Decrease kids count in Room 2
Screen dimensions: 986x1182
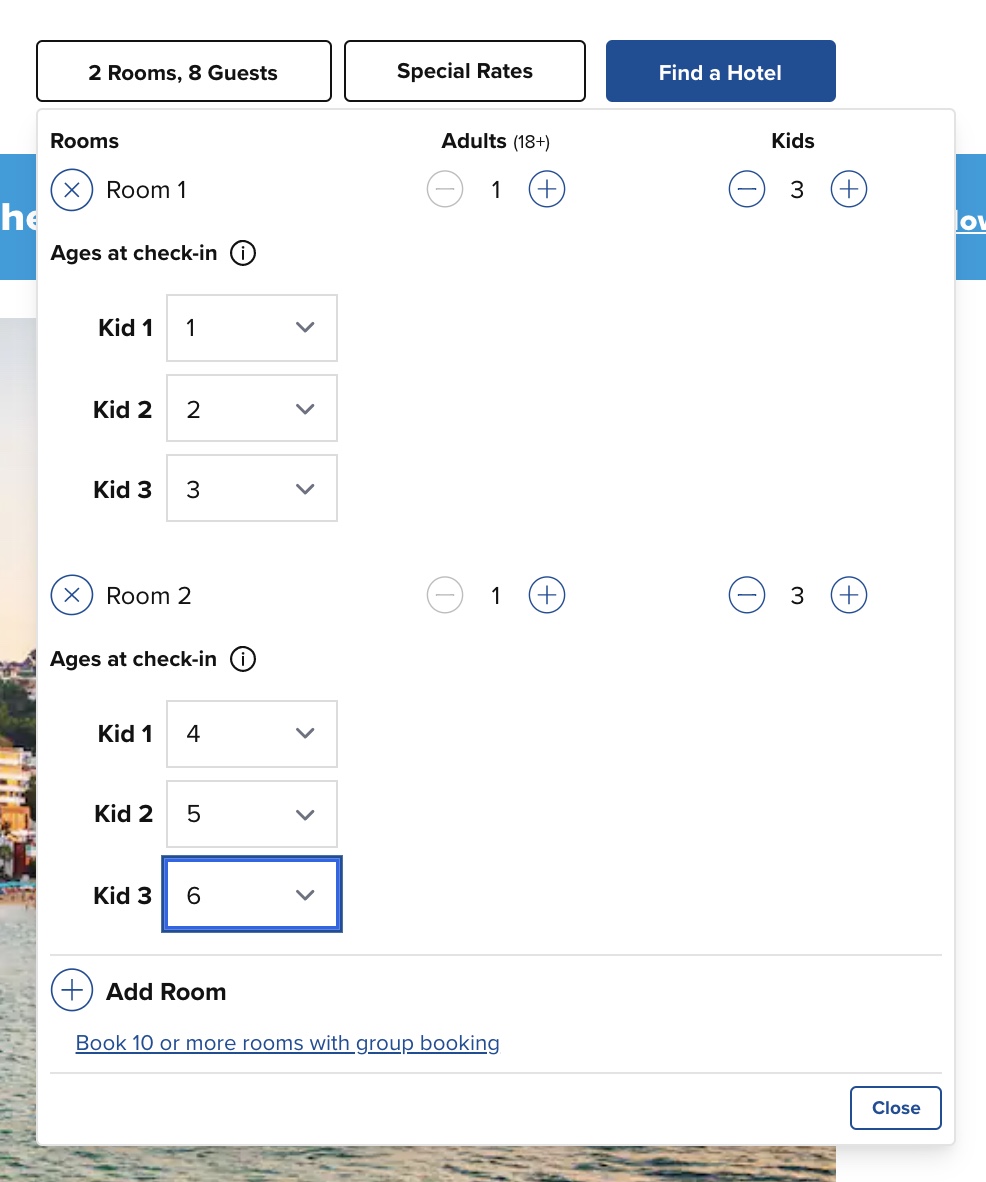click(x=747, y=596)
